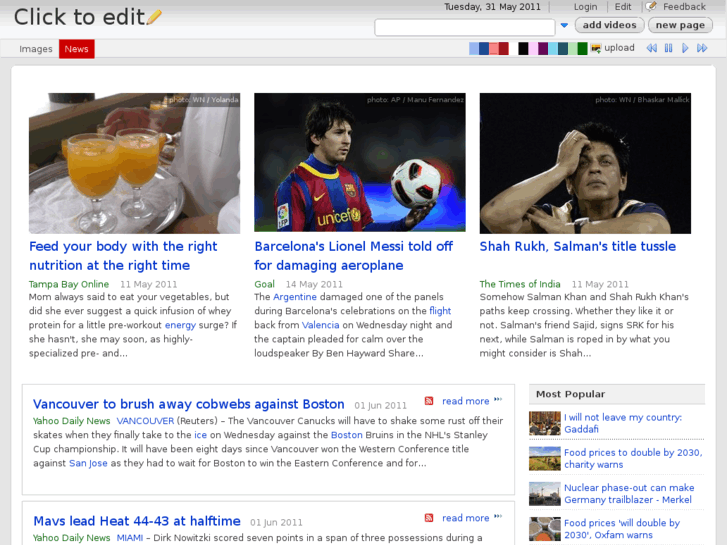Click the upload picture icon

click(x=596, y=48)
